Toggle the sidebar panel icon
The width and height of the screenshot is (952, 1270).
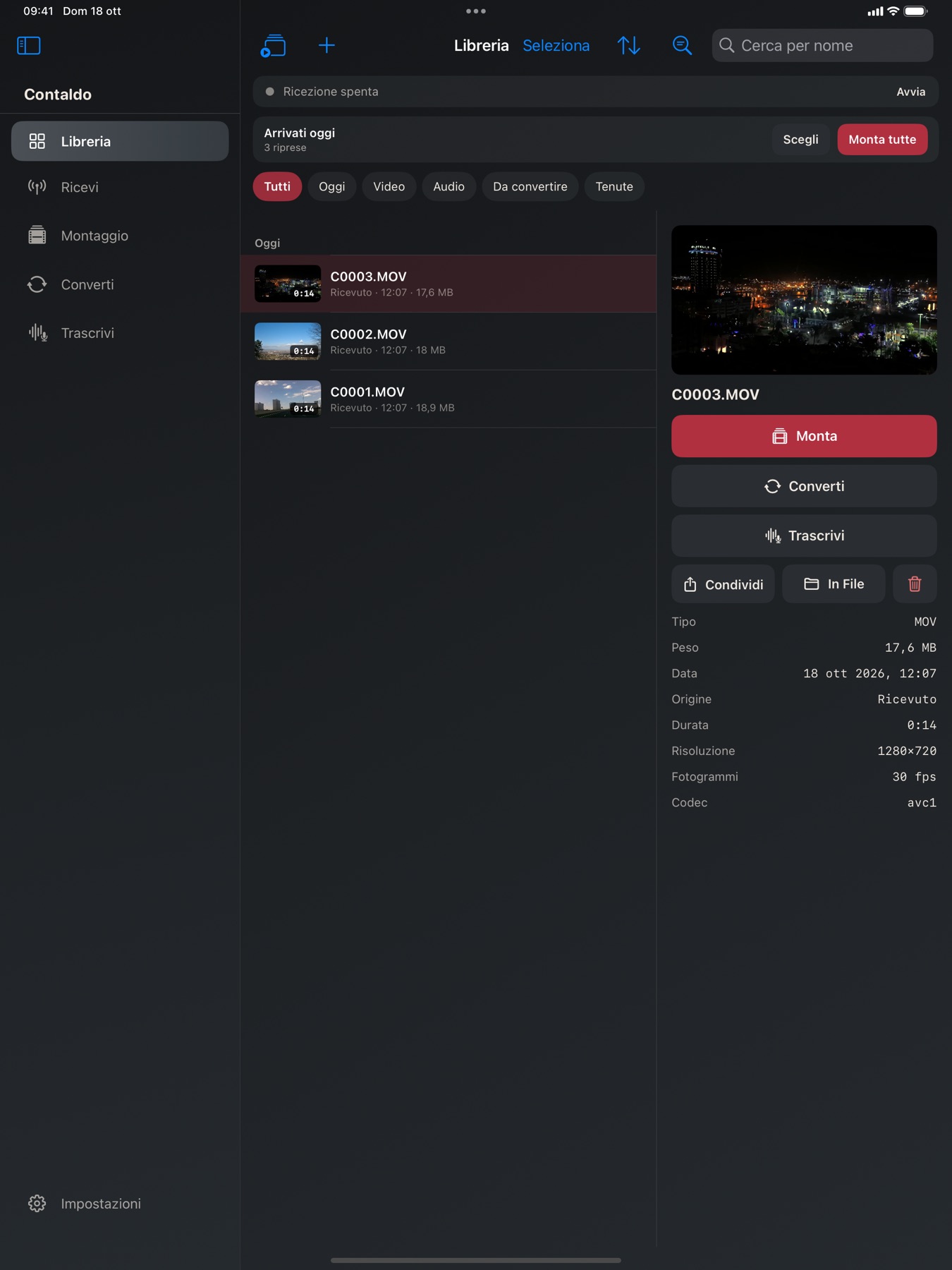[29, 46]
